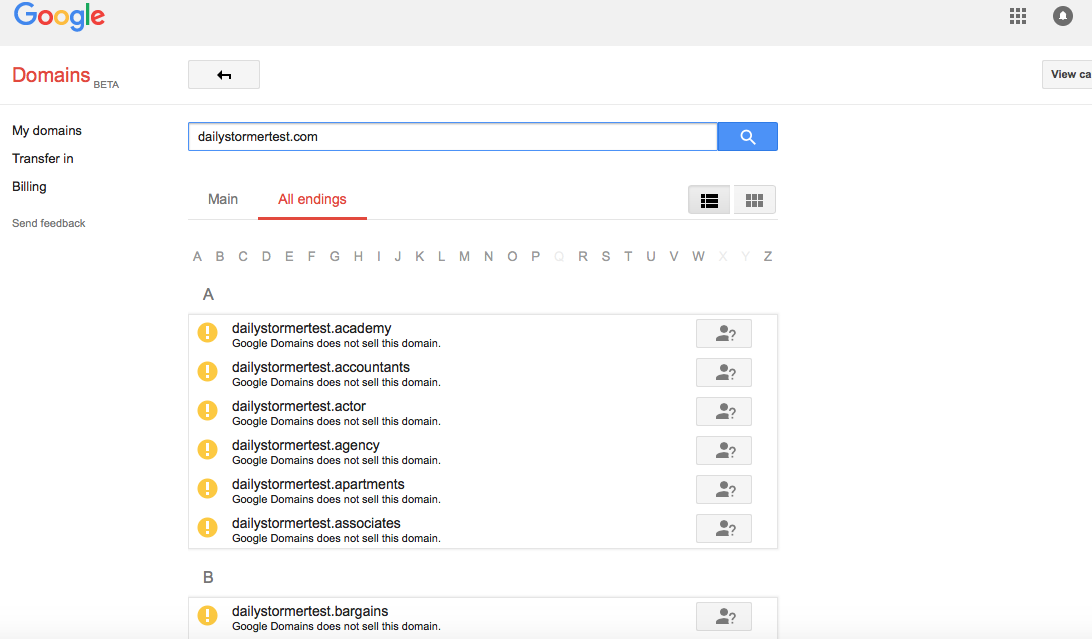Viewport: 1092px width, 639px height.
Task: Select the dailystormertest.agency domain name
Action: point(306,445)
